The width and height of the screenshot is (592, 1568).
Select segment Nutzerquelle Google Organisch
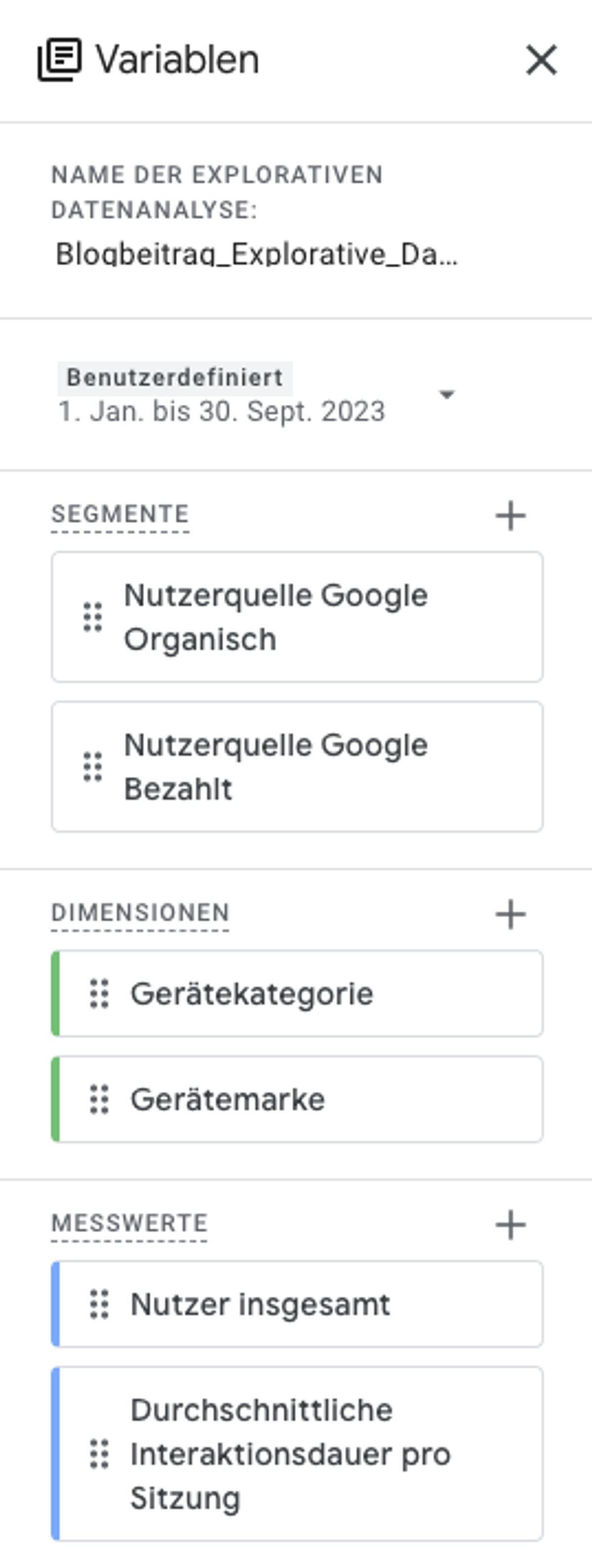(x=297, y=617)
